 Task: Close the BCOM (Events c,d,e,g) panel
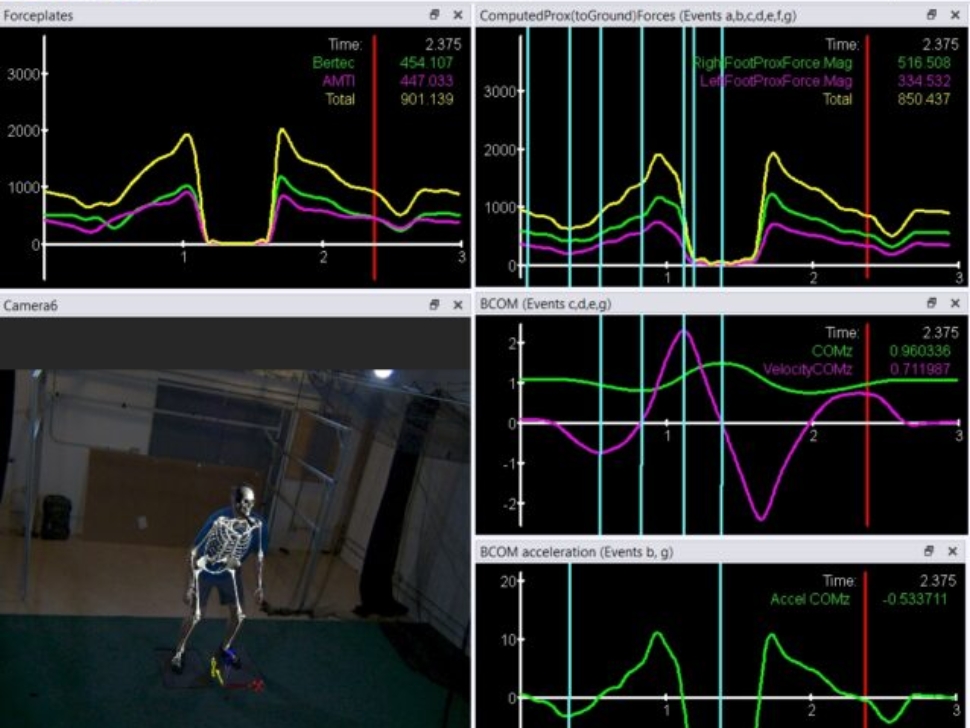[954, 302]
